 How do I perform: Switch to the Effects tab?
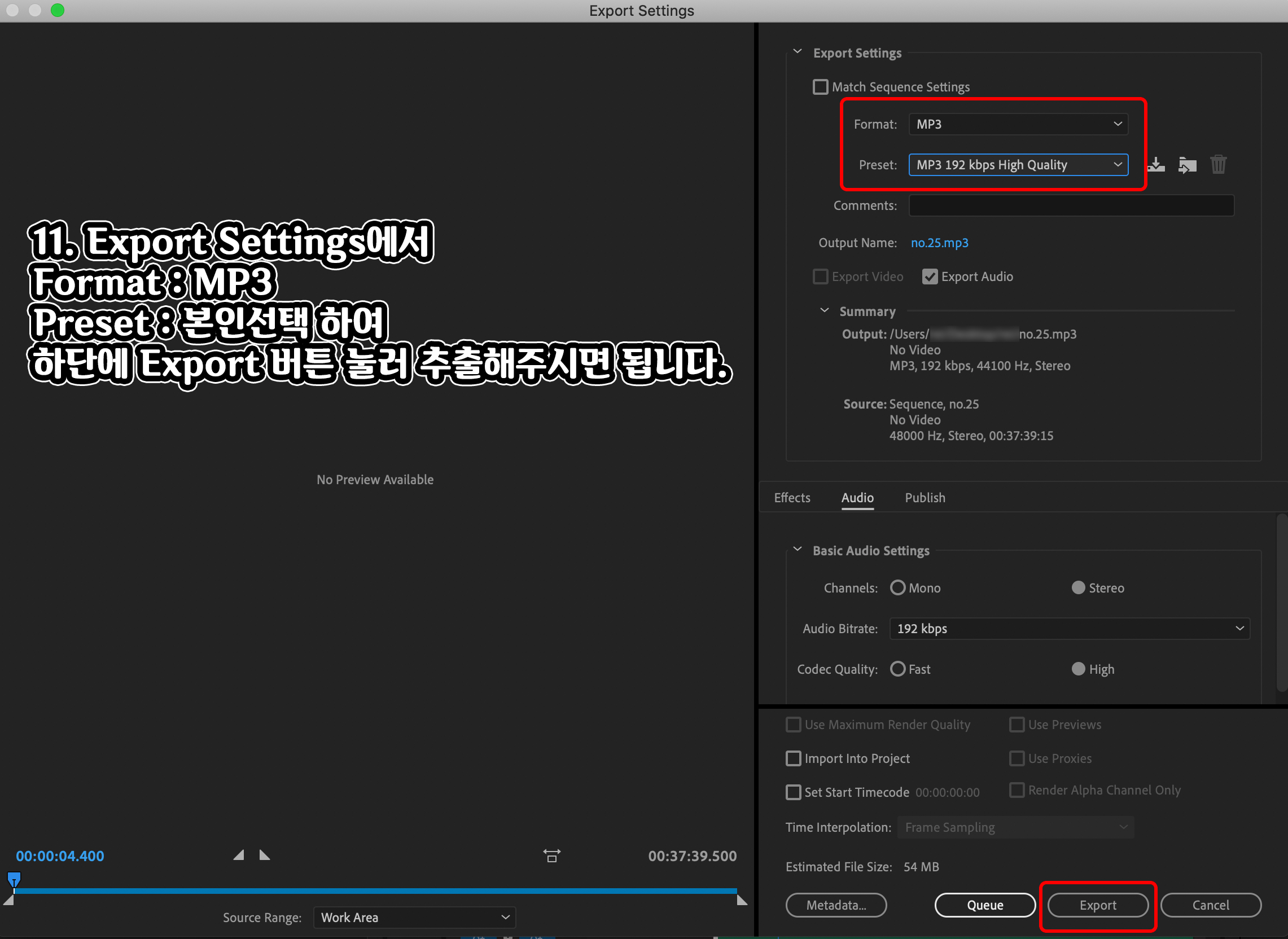[x=792, y=497]
